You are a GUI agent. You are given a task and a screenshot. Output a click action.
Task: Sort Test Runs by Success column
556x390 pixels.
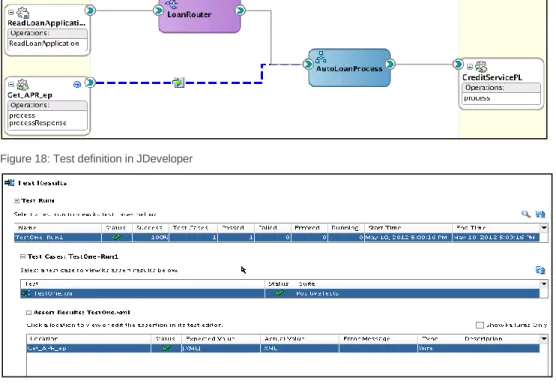(x=150, y=228)
